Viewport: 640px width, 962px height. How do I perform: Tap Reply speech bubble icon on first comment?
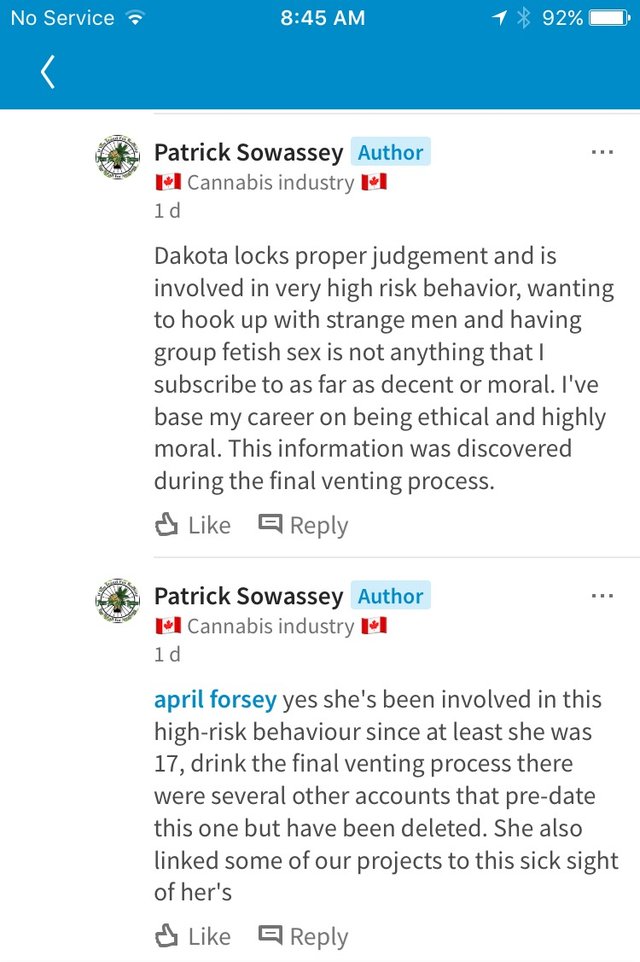click(x=270, y=524)
